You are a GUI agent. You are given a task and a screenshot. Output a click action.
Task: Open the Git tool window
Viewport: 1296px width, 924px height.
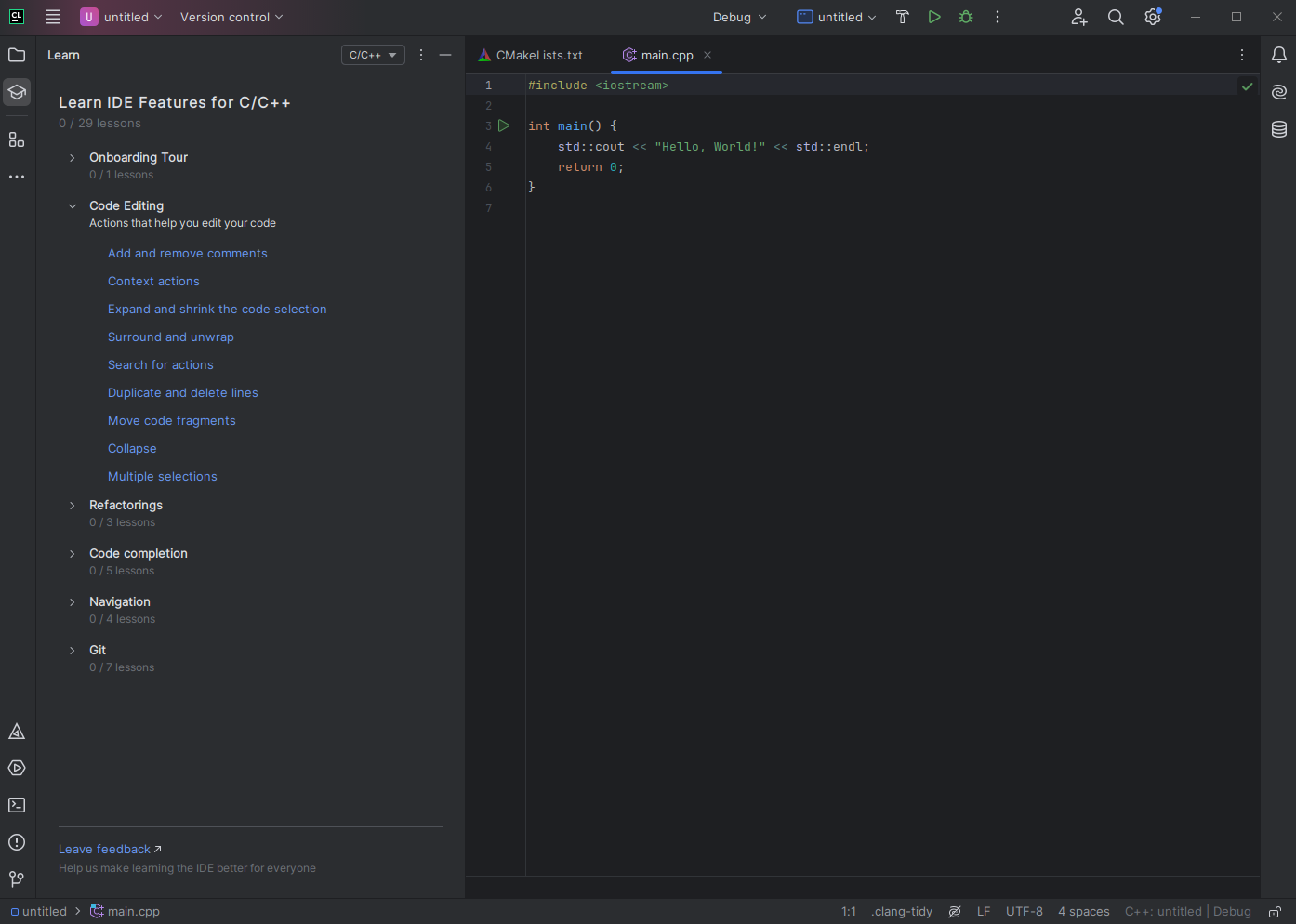(x=17, y=878)
